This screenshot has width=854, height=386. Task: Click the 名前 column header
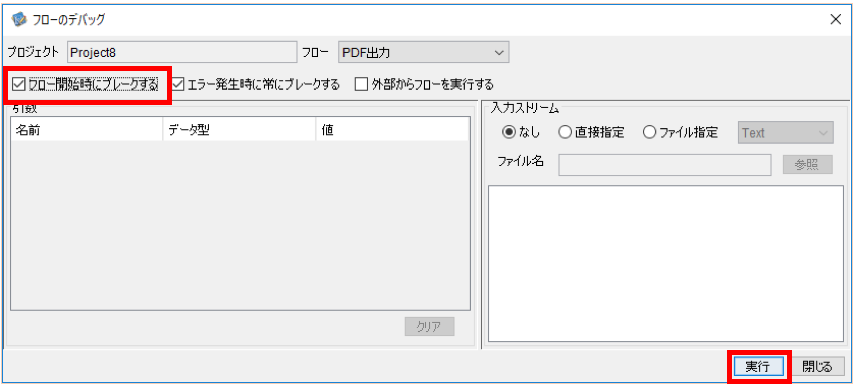87,130
